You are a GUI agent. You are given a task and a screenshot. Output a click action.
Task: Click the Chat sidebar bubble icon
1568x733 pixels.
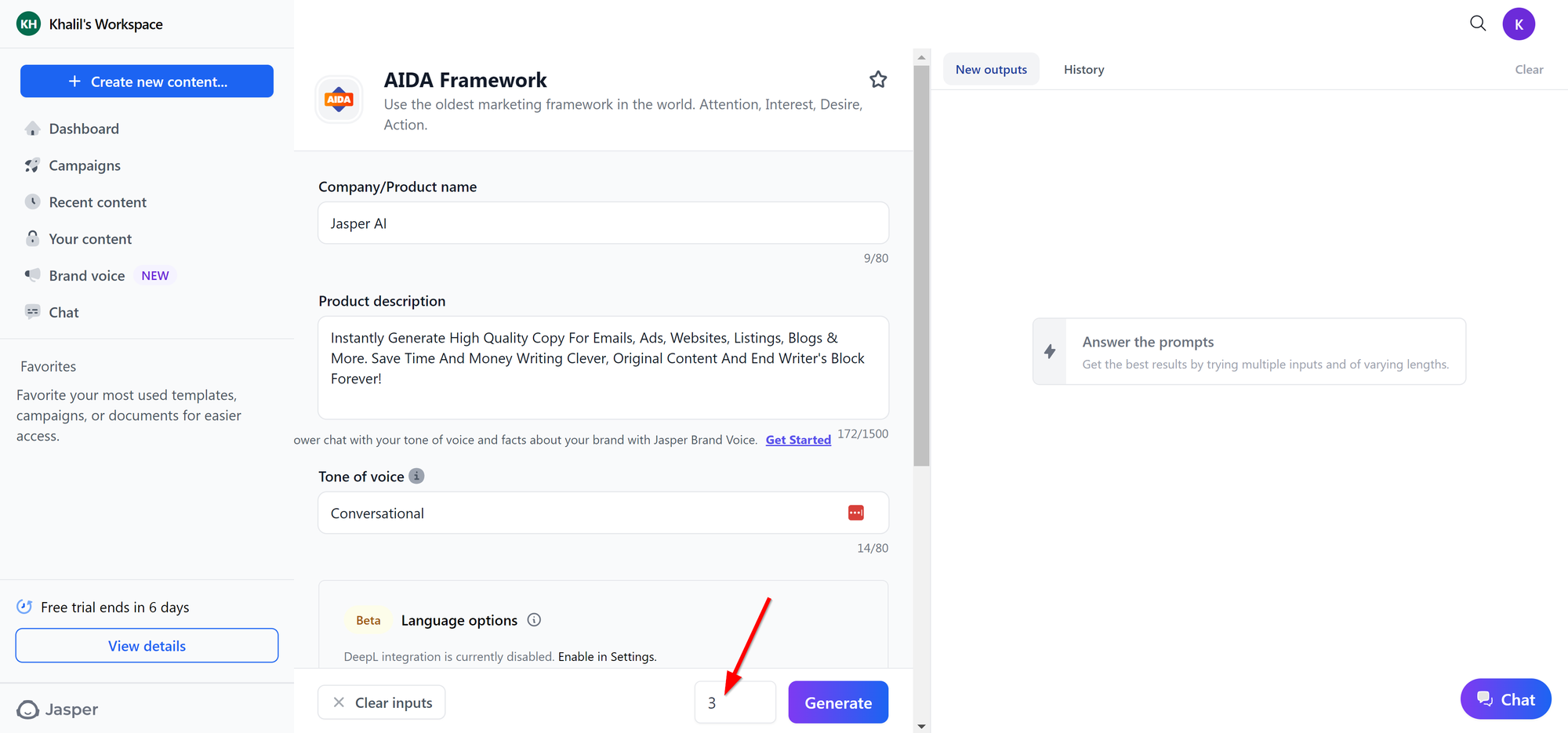click(x=32, y=312)
